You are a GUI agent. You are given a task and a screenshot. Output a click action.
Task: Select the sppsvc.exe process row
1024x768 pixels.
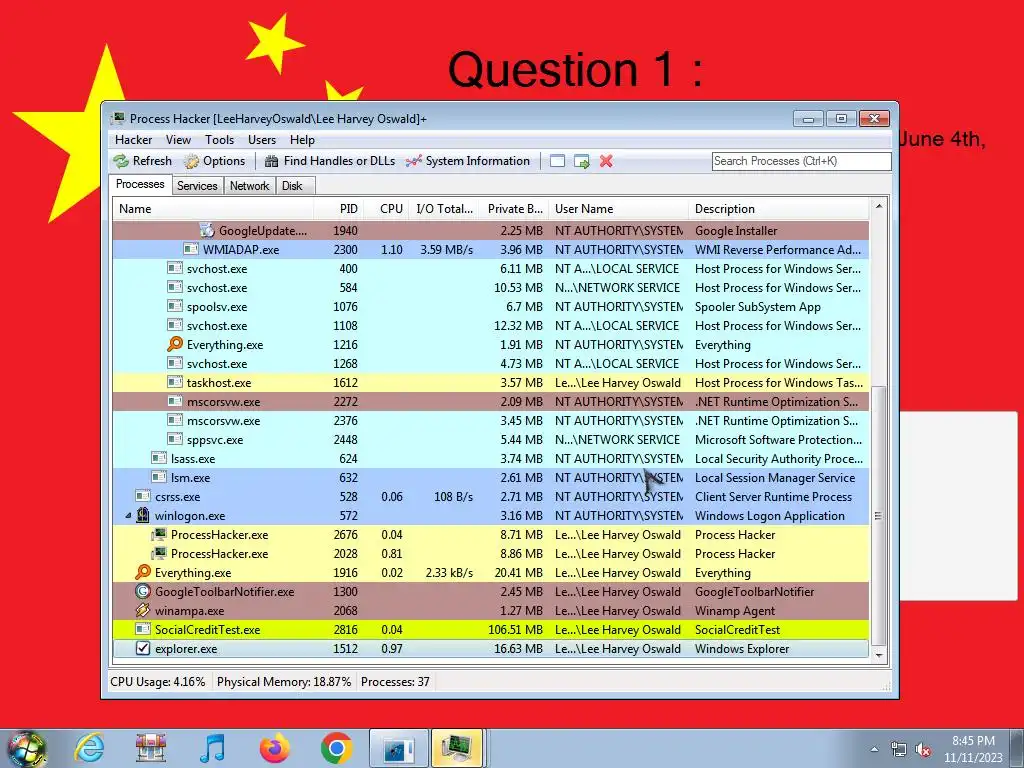pyautogui.click(x=490, y=440)
